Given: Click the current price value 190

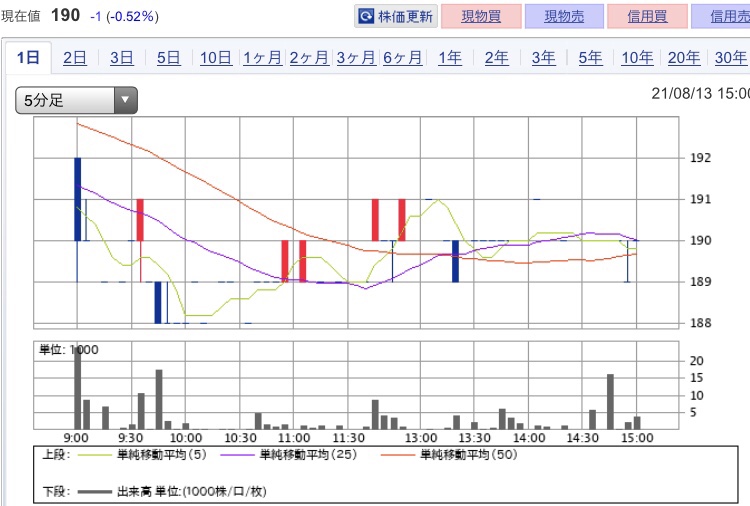Looking at the screenshot, I should 66,15.
